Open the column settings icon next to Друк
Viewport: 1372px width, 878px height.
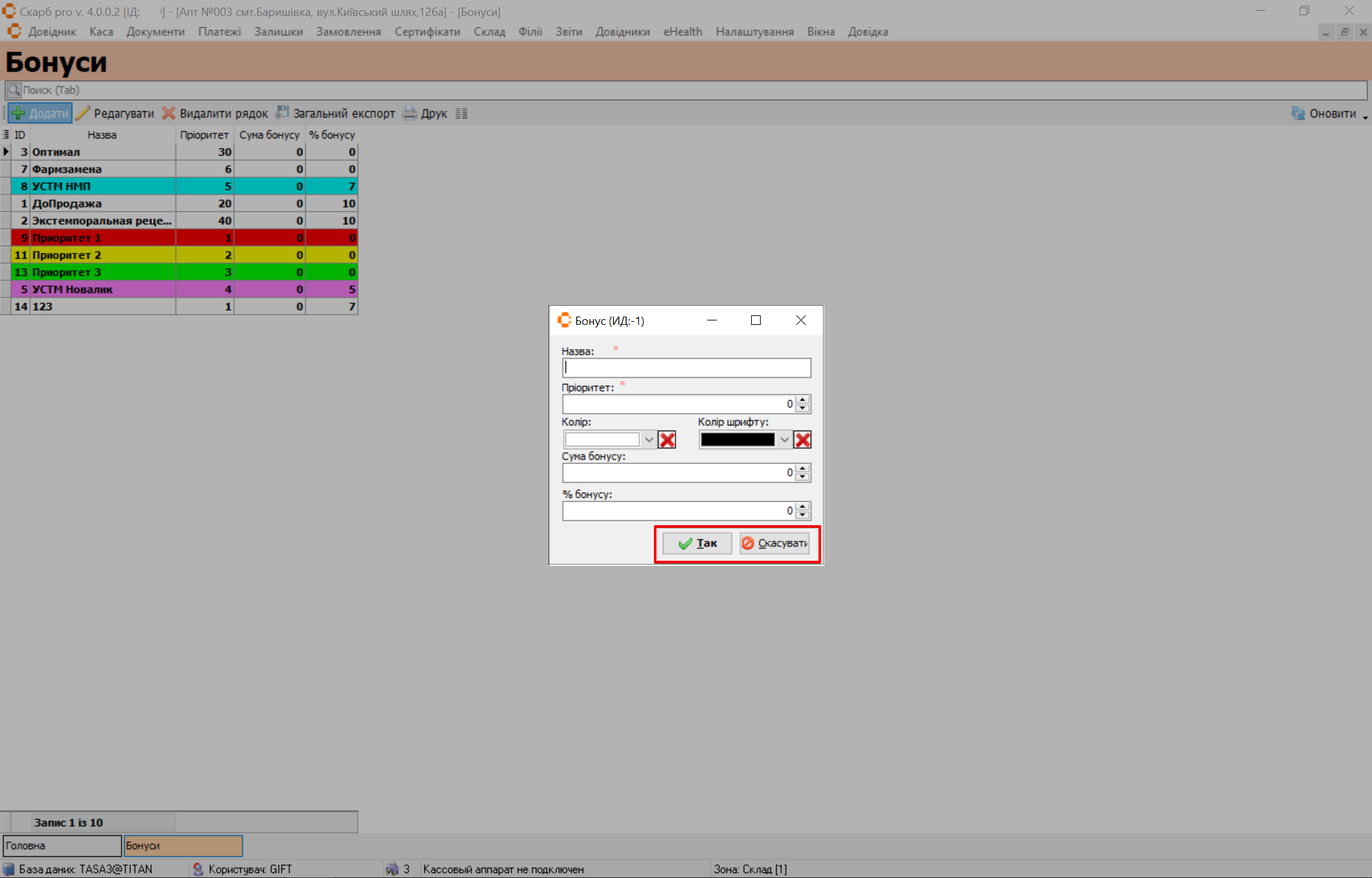click(461, 114)
